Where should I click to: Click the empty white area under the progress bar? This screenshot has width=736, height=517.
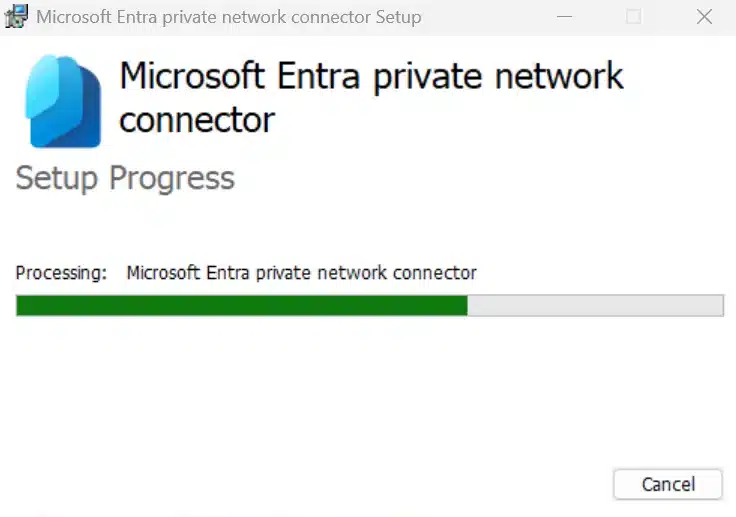pos(368,400)
